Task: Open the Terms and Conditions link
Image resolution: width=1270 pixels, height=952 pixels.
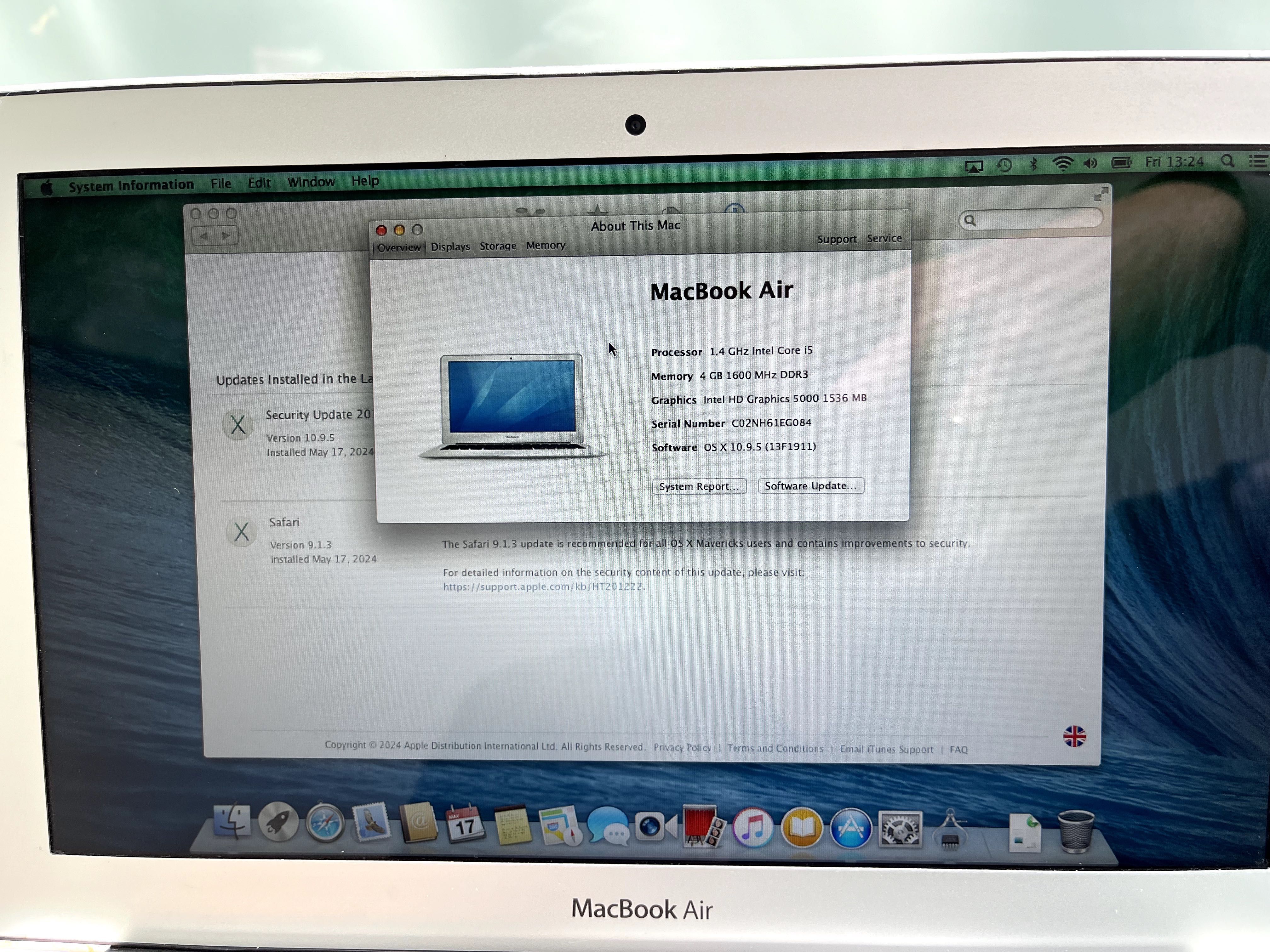Action: click(775, 748)
